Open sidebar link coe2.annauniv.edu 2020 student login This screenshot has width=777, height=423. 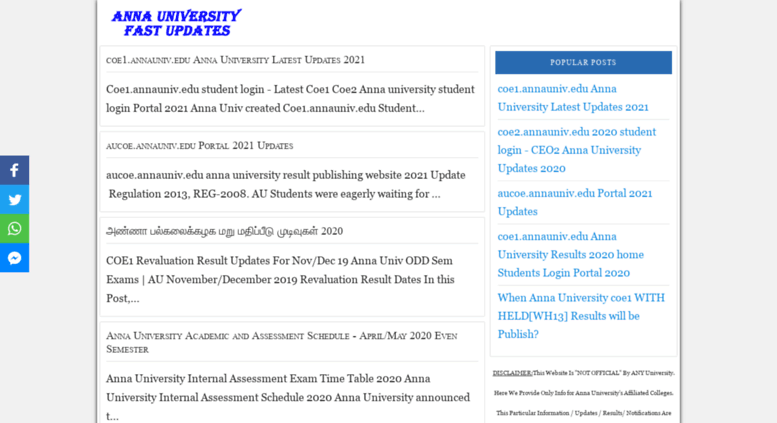[x=576, y=150]
